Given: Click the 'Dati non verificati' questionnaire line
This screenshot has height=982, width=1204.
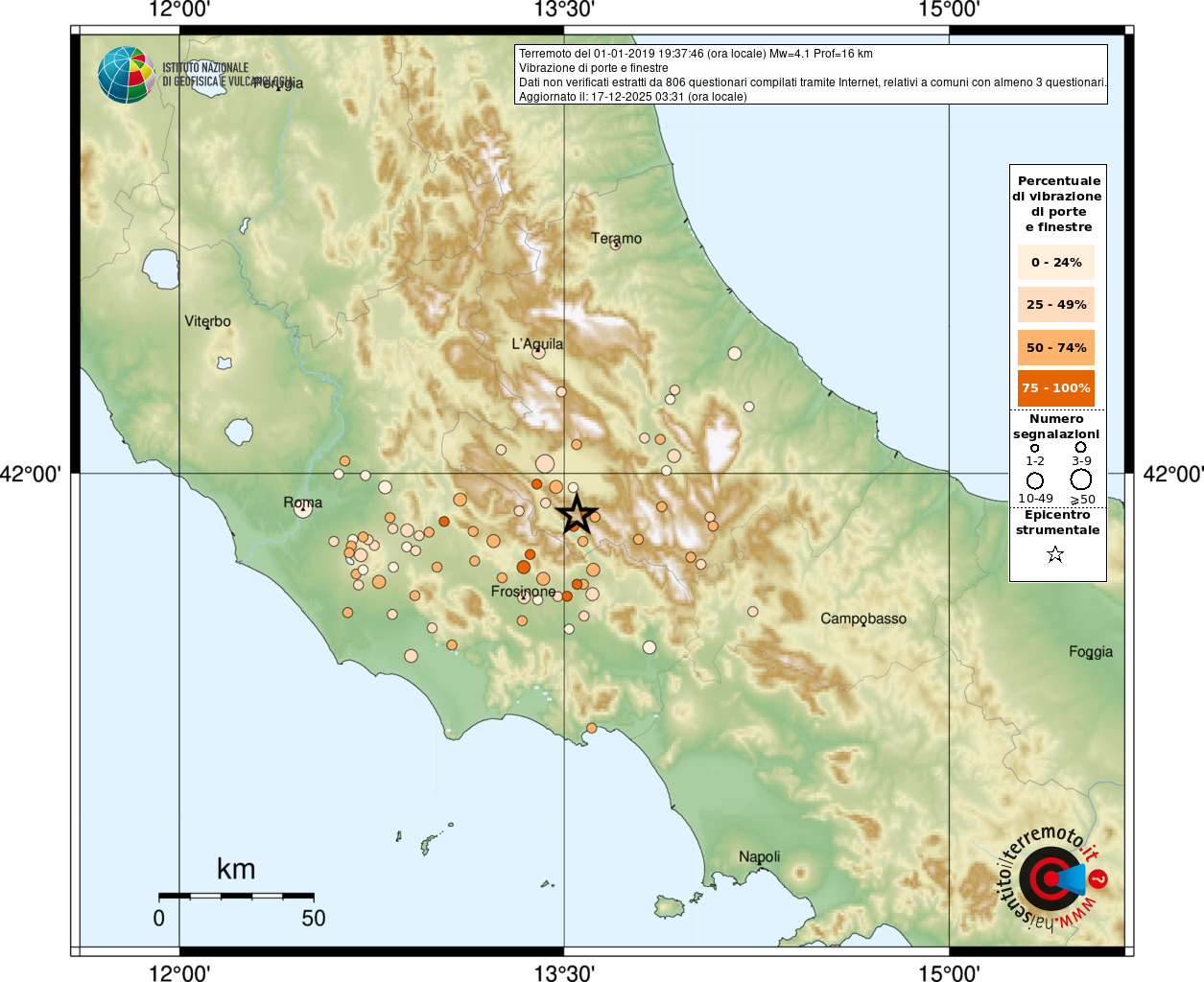Looking at the screenshot, I should click(813, 82).
